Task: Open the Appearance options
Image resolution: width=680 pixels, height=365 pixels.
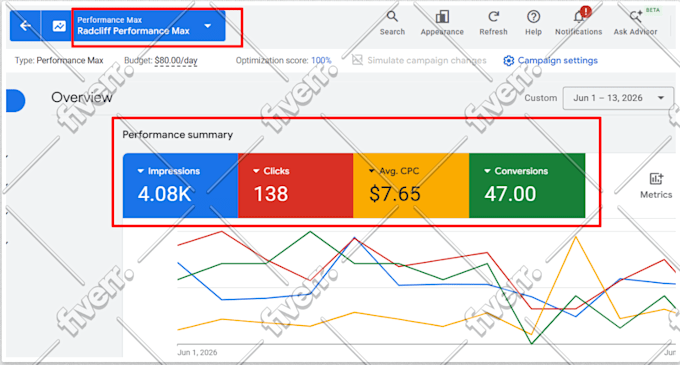Action: pyautogui.click(x=442, y=23)
